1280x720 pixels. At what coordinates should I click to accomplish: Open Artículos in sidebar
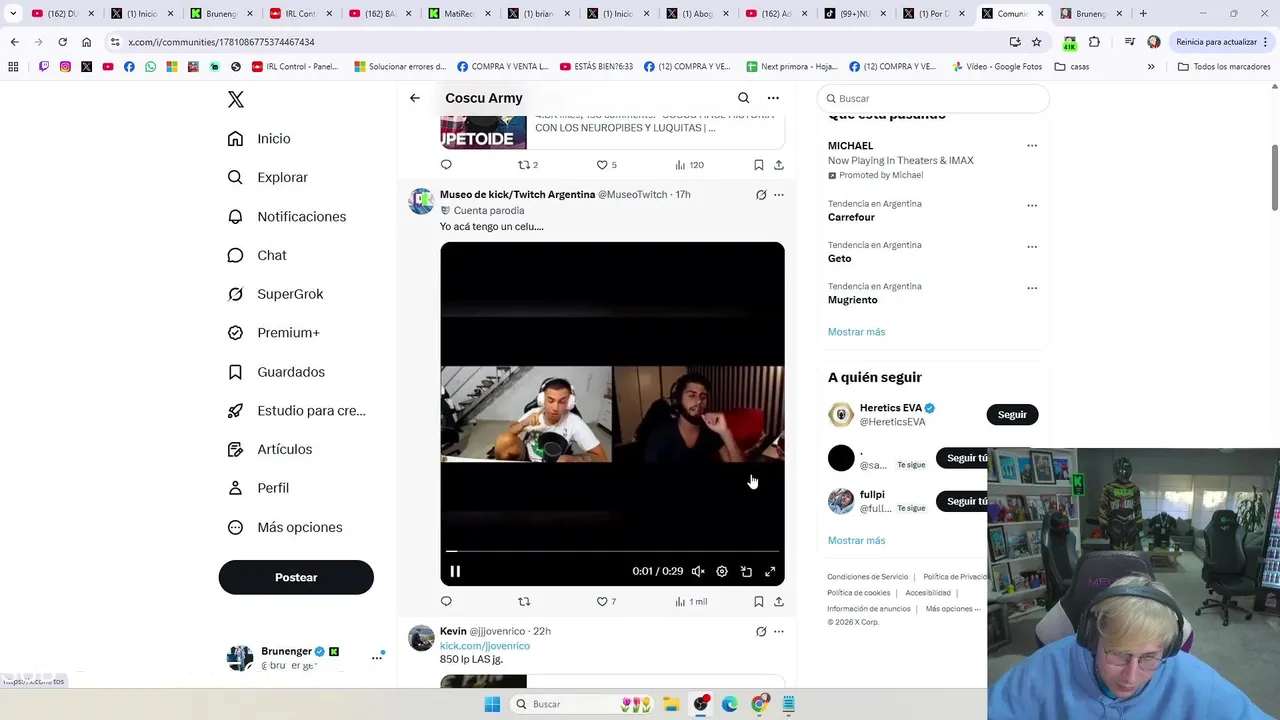[x=270, y=449]
